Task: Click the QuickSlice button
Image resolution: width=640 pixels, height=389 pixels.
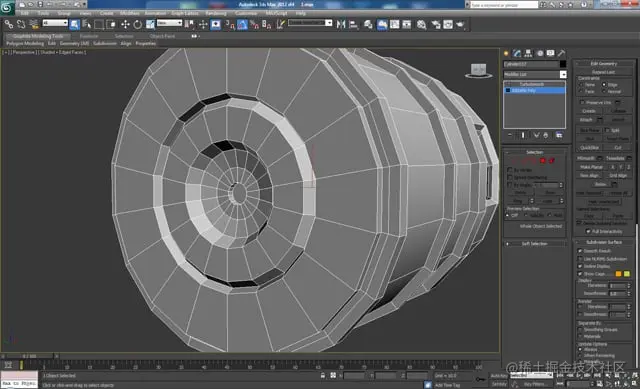Action: (590, 147)
